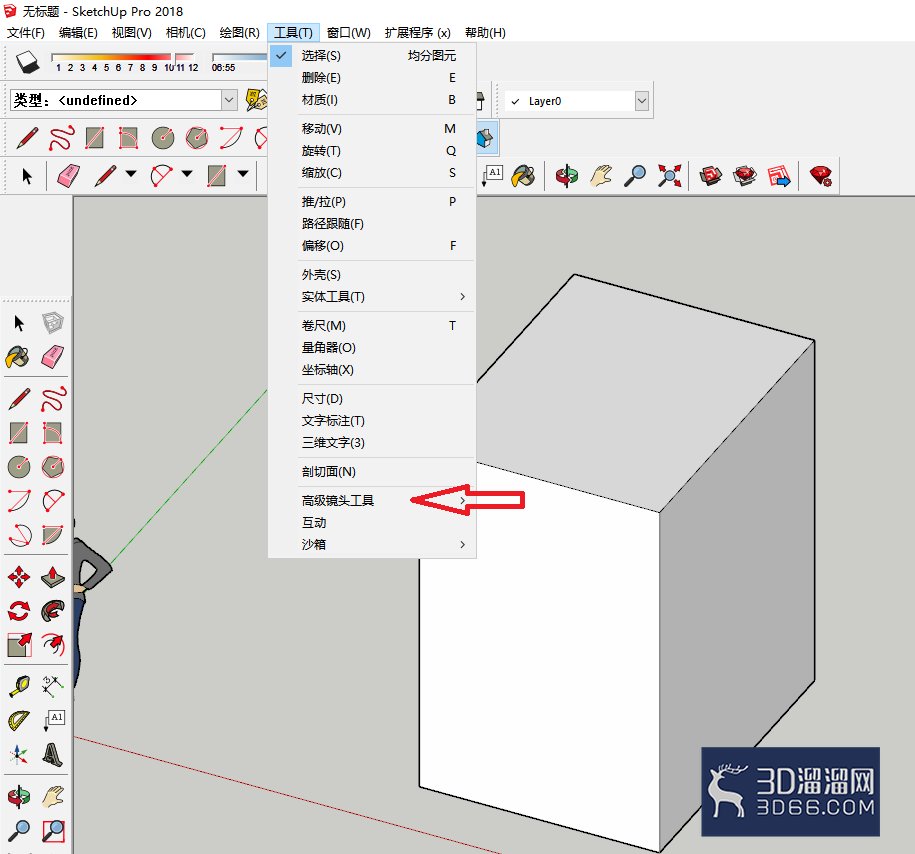Screen dimensions: 915x854
Task: Open the 扩展程序 (x) menu
Action: click(417, 33)
